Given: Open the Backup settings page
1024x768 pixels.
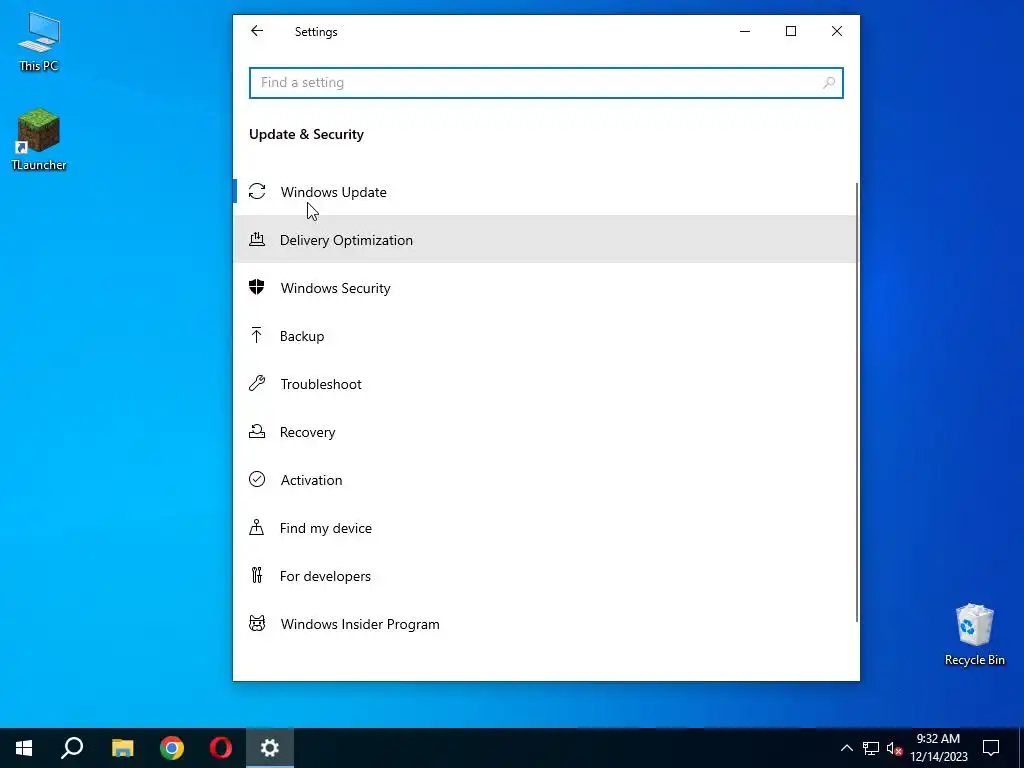Looking at the screenshot, I should (x=545, y=336).
